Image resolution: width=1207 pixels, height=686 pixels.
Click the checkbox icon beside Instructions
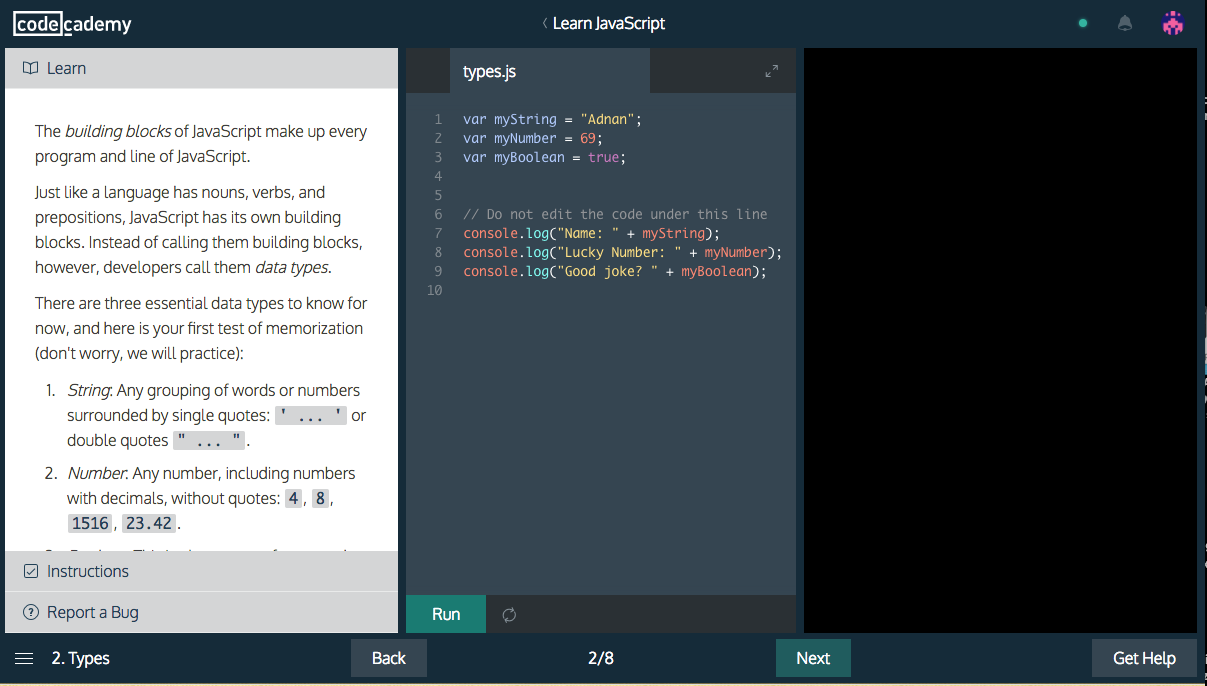click(30, 571)
